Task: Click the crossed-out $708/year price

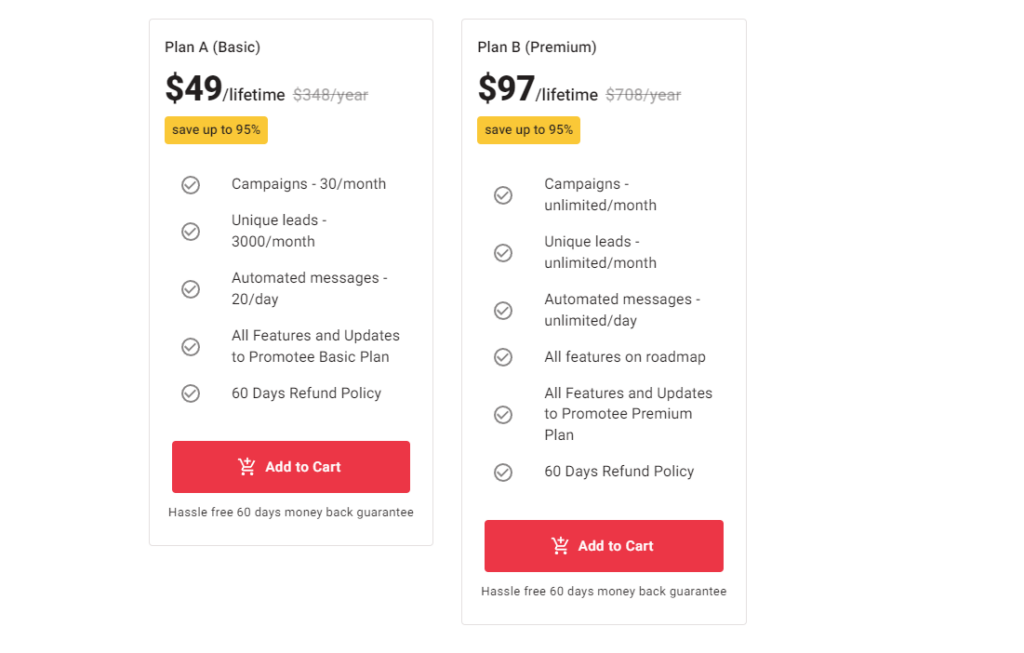Action: pos(643,95)
